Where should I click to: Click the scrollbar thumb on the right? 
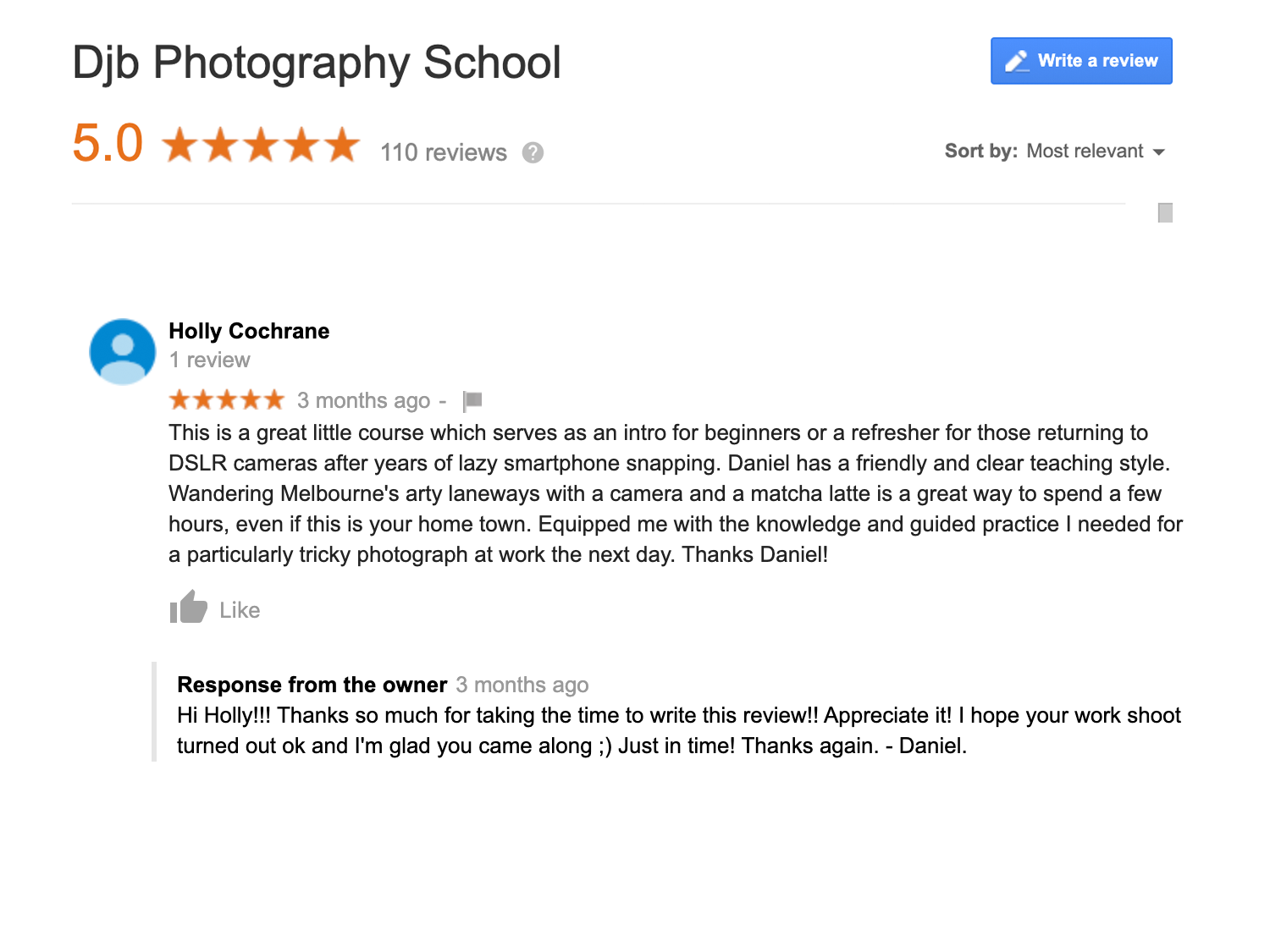[x=1165, y=212]
